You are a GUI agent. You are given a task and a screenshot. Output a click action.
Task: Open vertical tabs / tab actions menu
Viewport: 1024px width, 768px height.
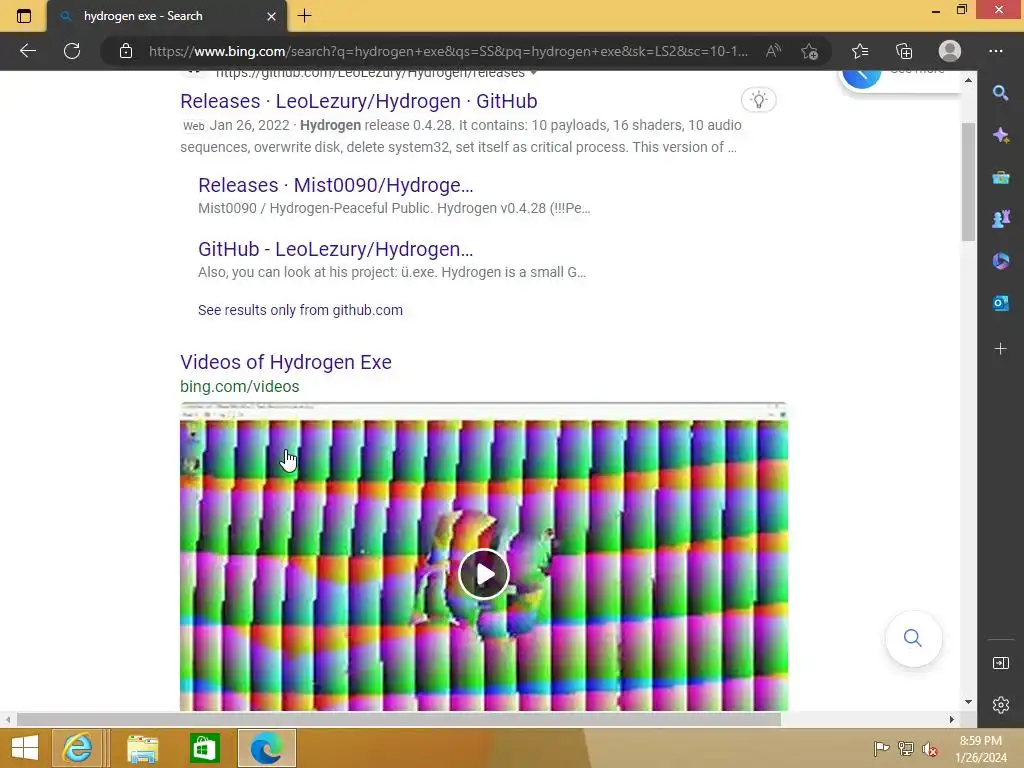[x=24, y=16]
